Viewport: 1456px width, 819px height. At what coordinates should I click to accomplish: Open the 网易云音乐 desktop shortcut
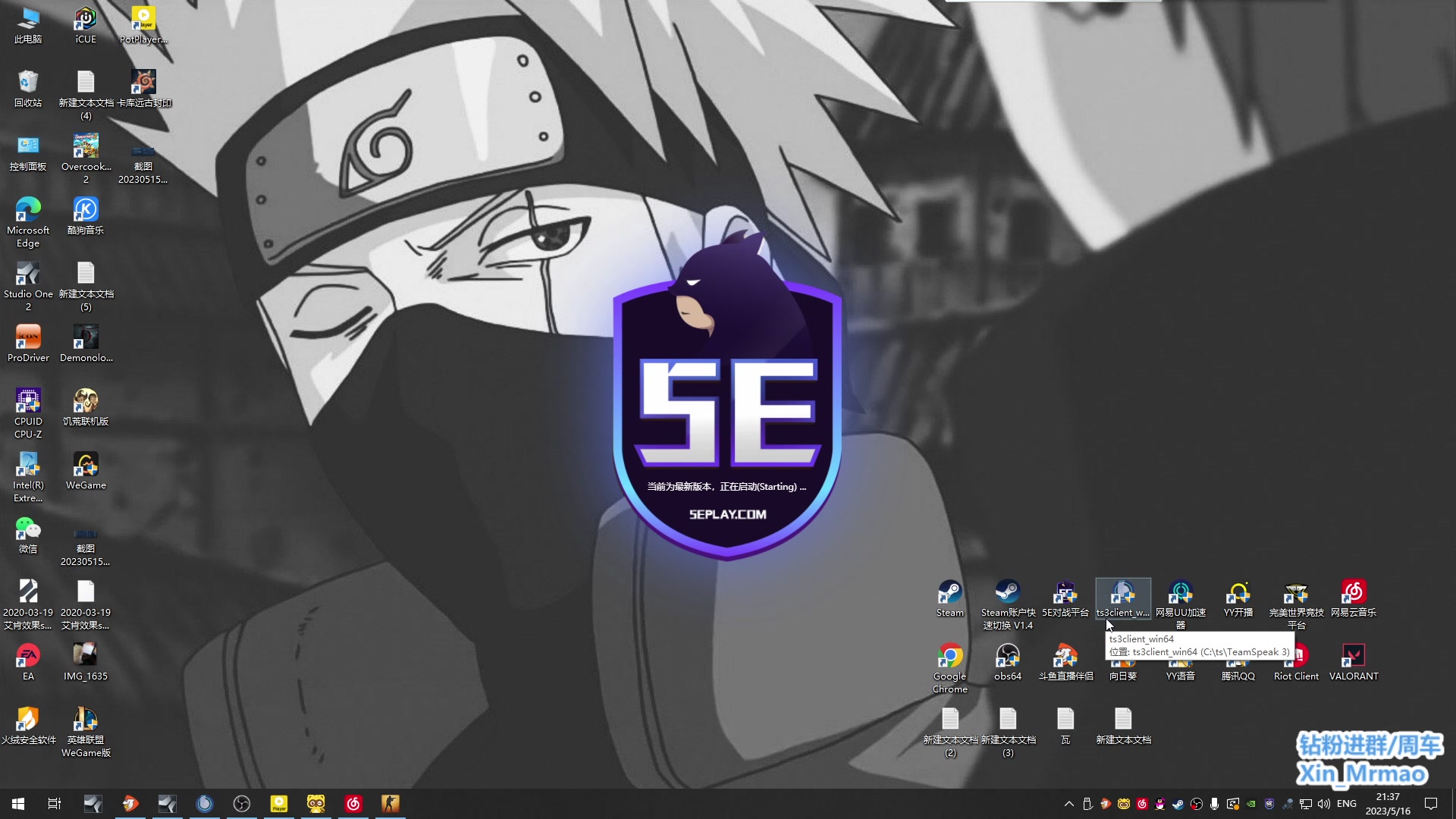(x=1354, y=598)
